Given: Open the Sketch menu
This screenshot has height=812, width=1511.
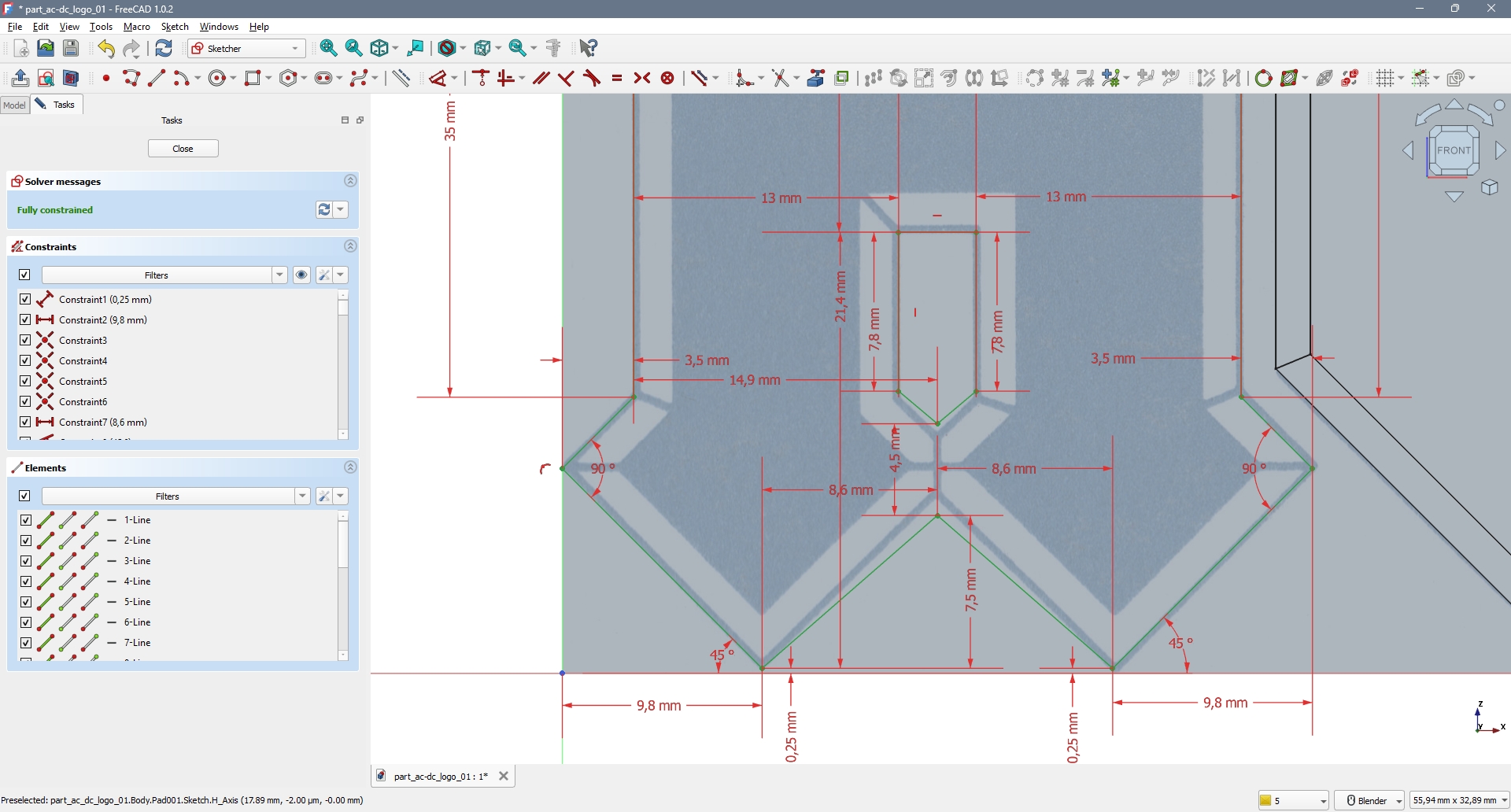Looking at the screenshot, I should click(175, 27).
